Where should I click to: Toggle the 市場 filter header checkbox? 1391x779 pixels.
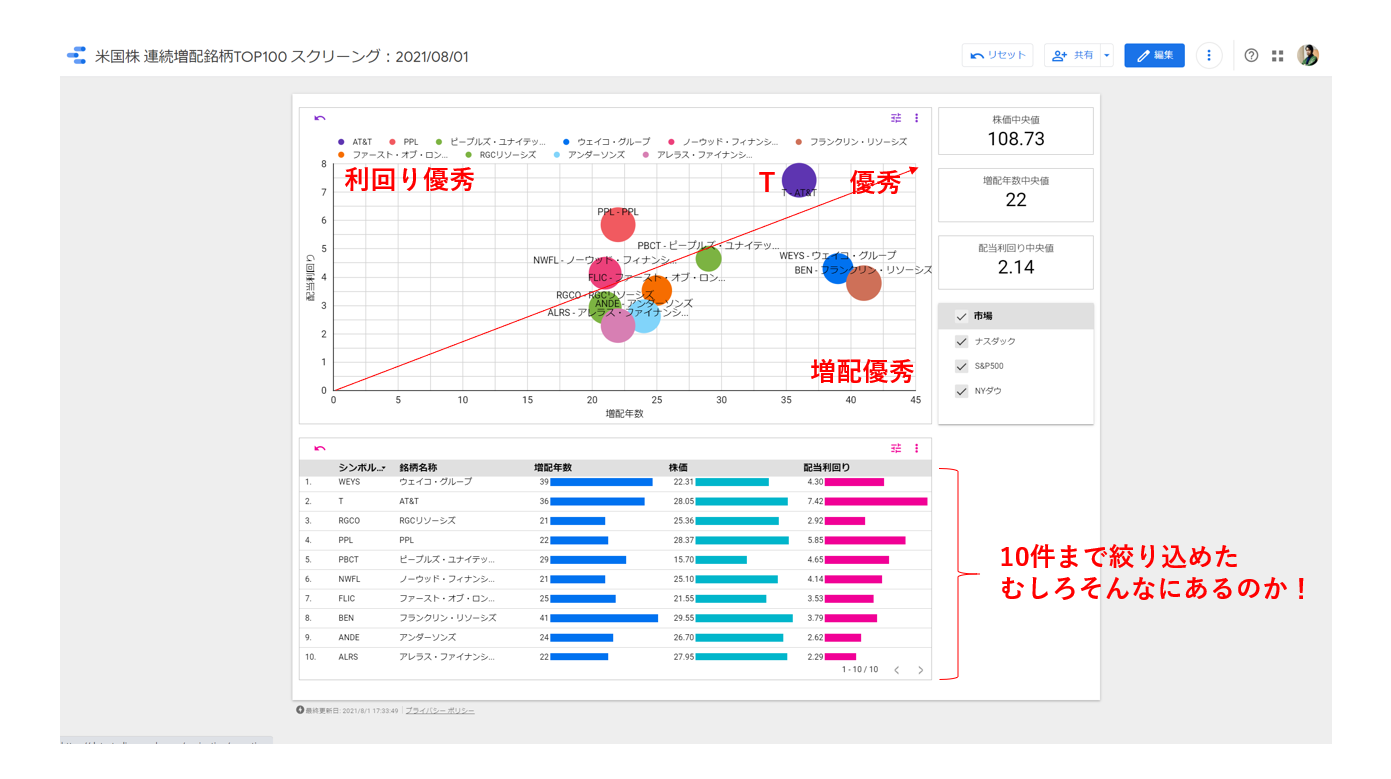coord(961,316)
